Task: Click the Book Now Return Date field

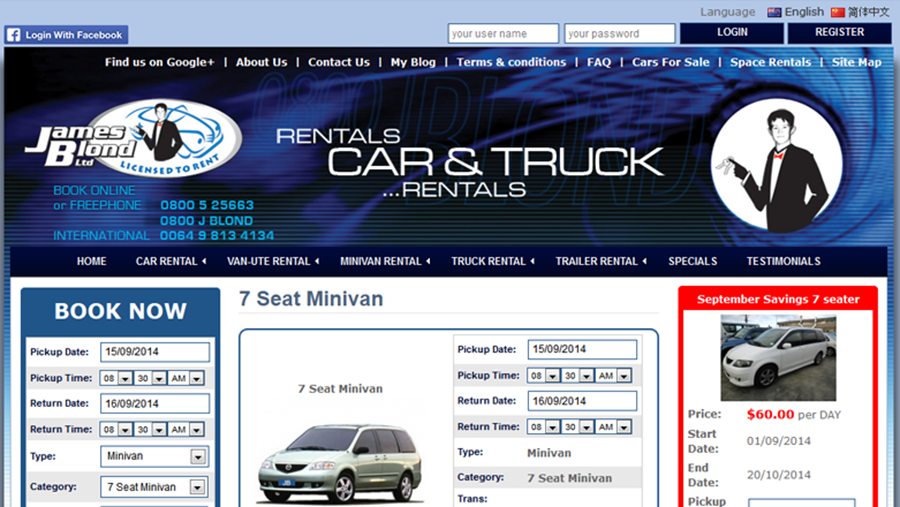Action: (x=155, y=404)
